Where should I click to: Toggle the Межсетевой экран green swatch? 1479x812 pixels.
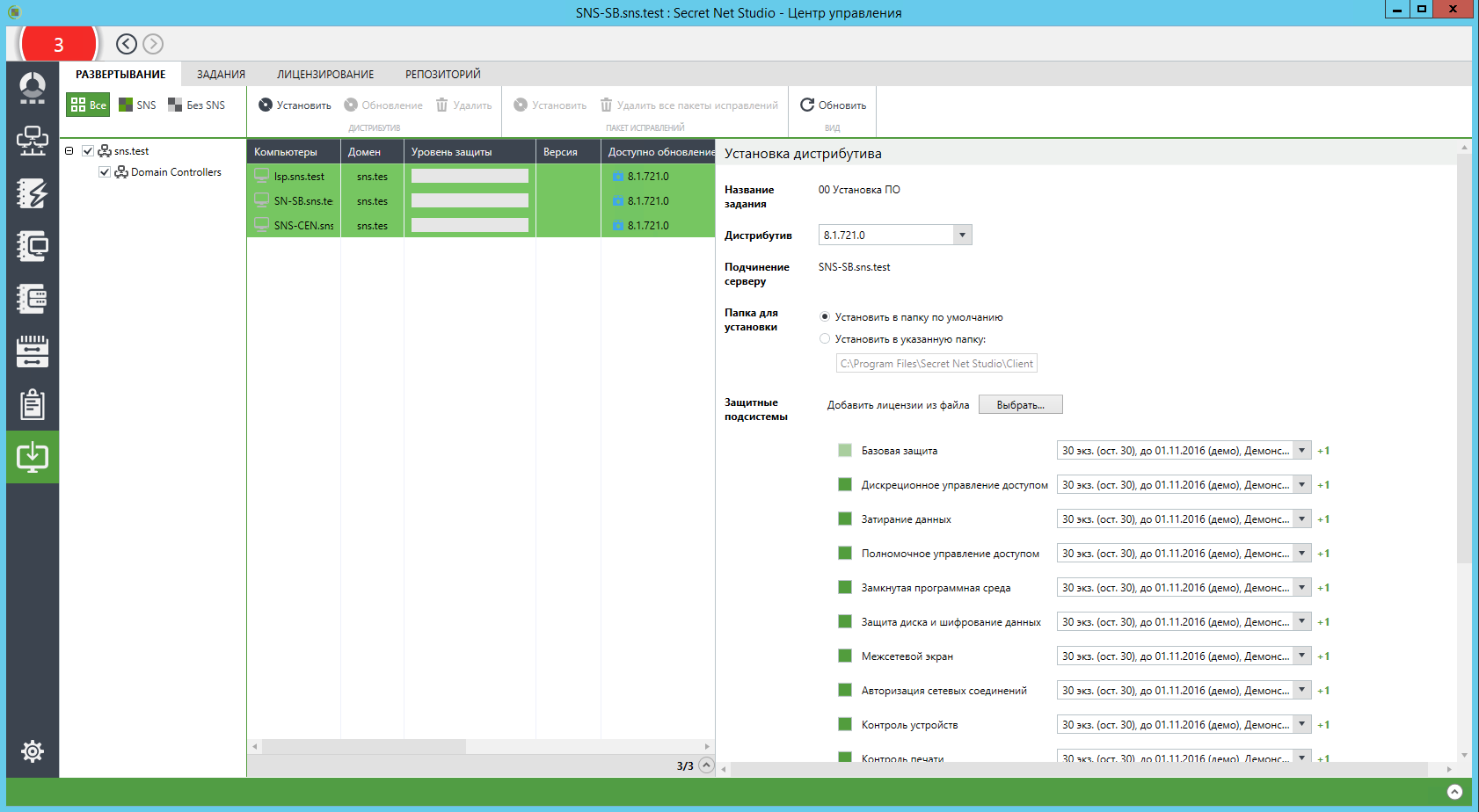coord(845,656)
